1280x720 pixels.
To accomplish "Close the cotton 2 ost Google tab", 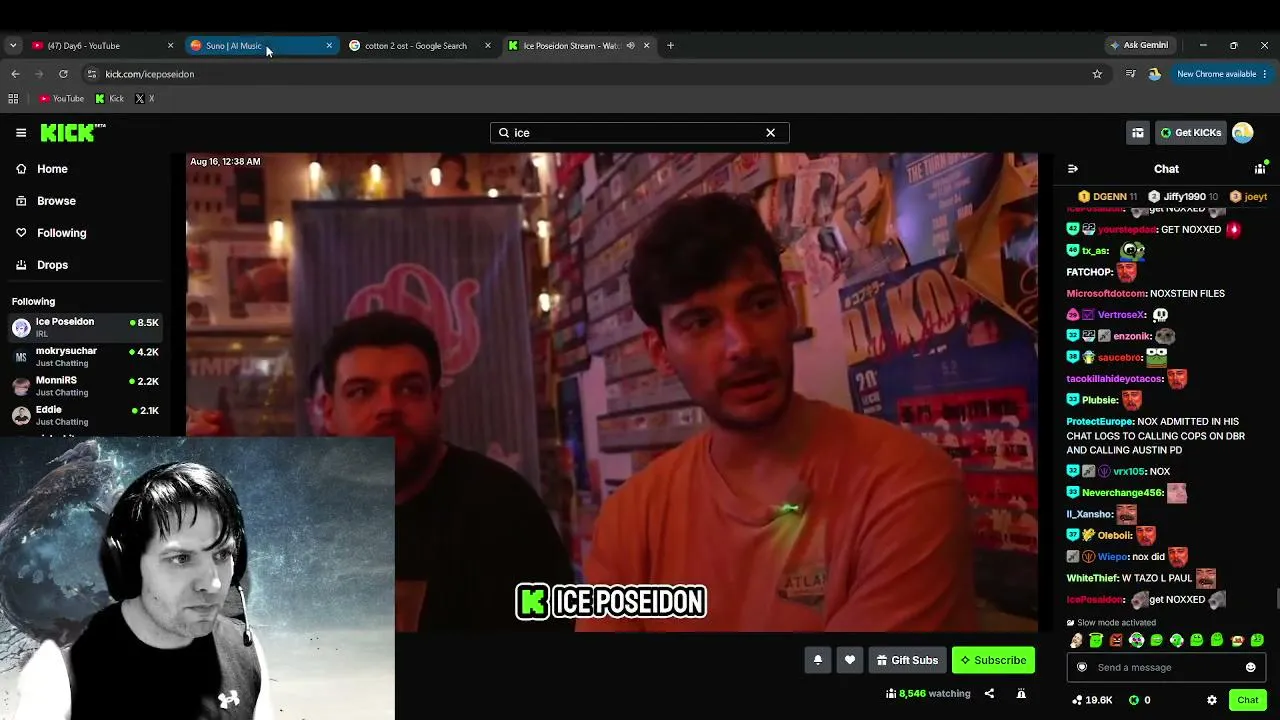I will pos(488,45).
